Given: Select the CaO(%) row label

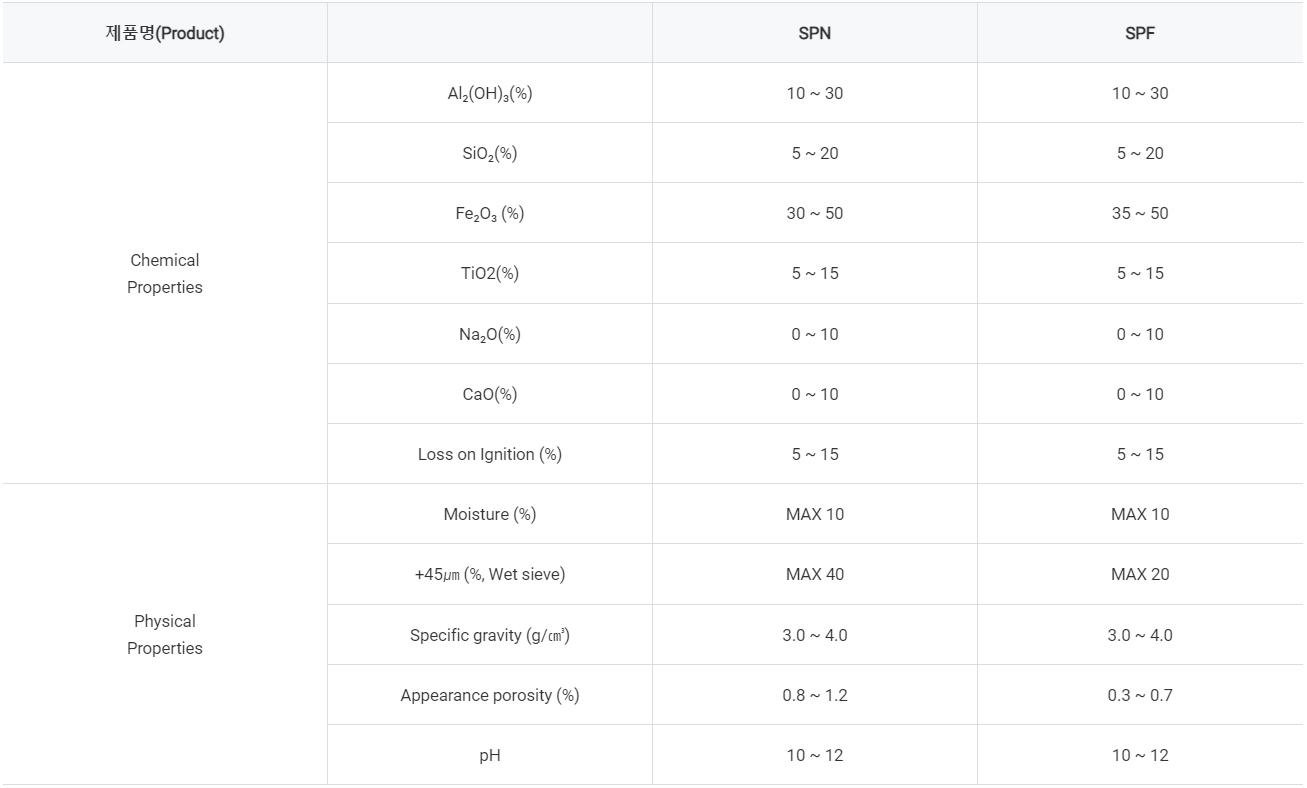Looking at the screenshot, I should (490, 394).
